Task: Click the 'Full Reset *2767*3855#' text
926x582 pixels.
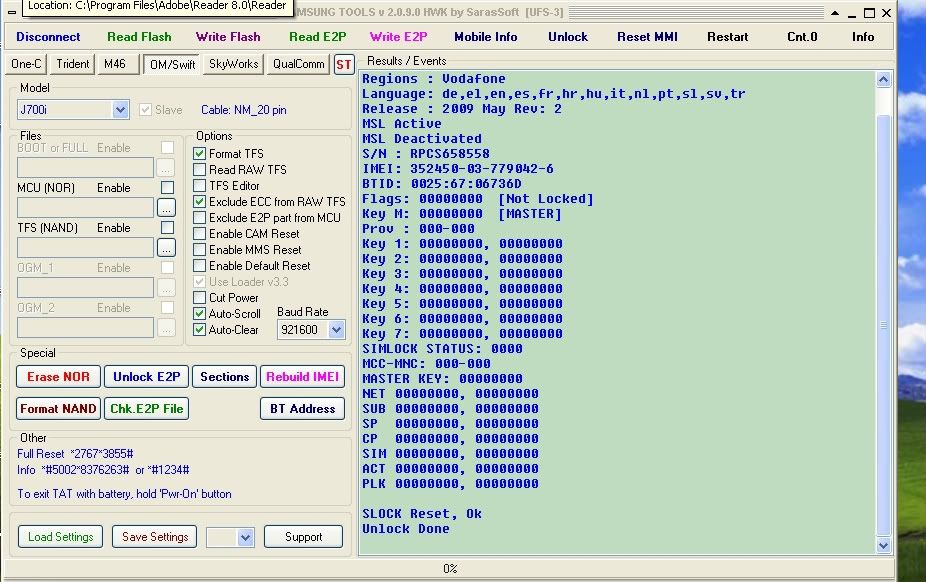Action: point(75,454)
